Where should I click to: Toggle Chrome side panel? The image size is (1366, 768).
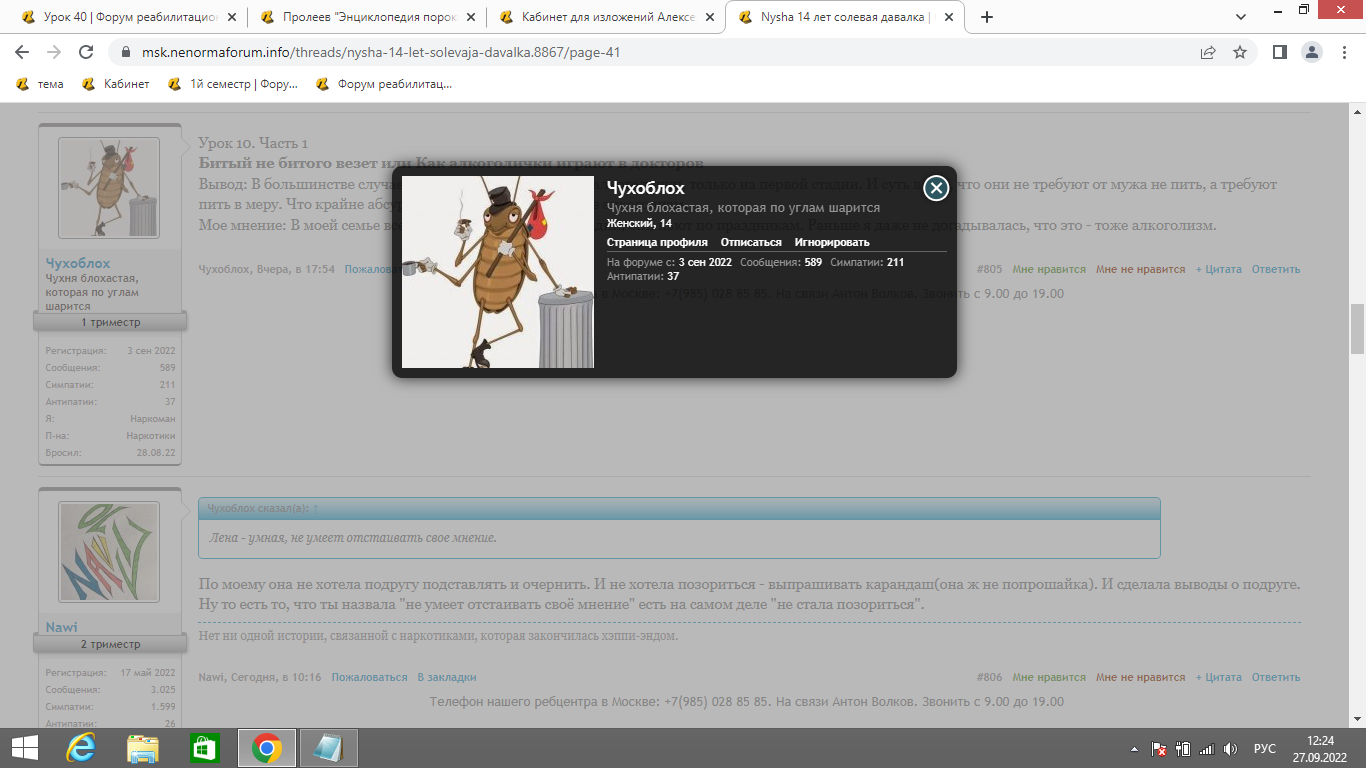coord(1279,52)
